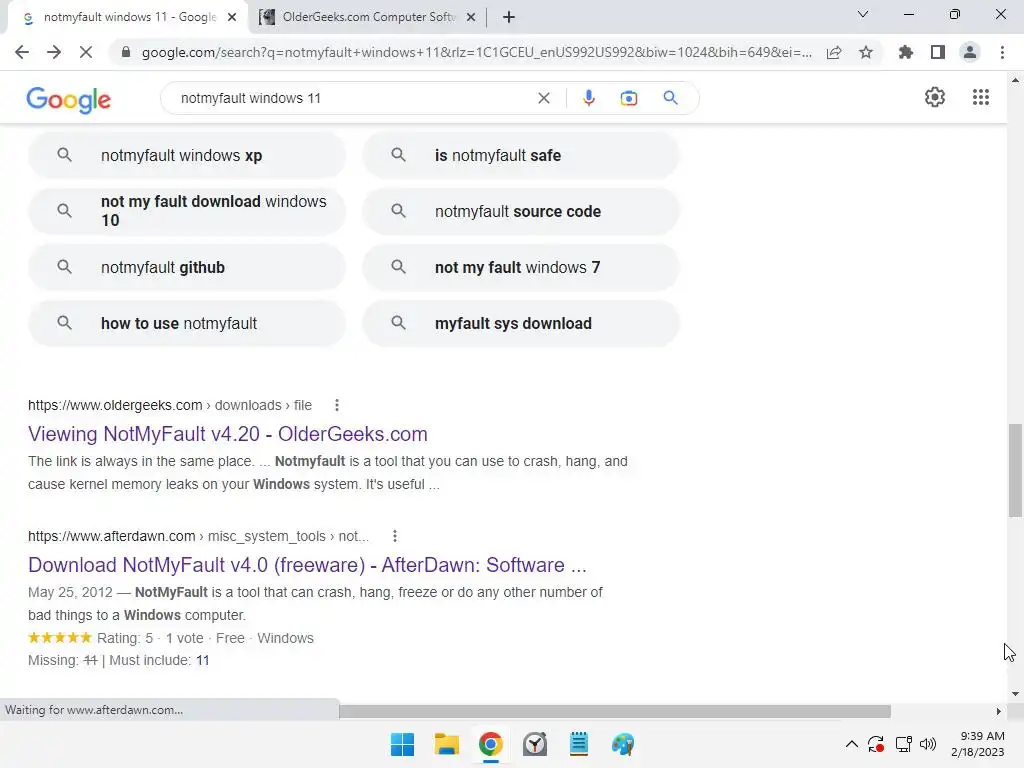The image size is (1024, 768).
Task: View site info lock icon
Action: (x=126, y=52)
